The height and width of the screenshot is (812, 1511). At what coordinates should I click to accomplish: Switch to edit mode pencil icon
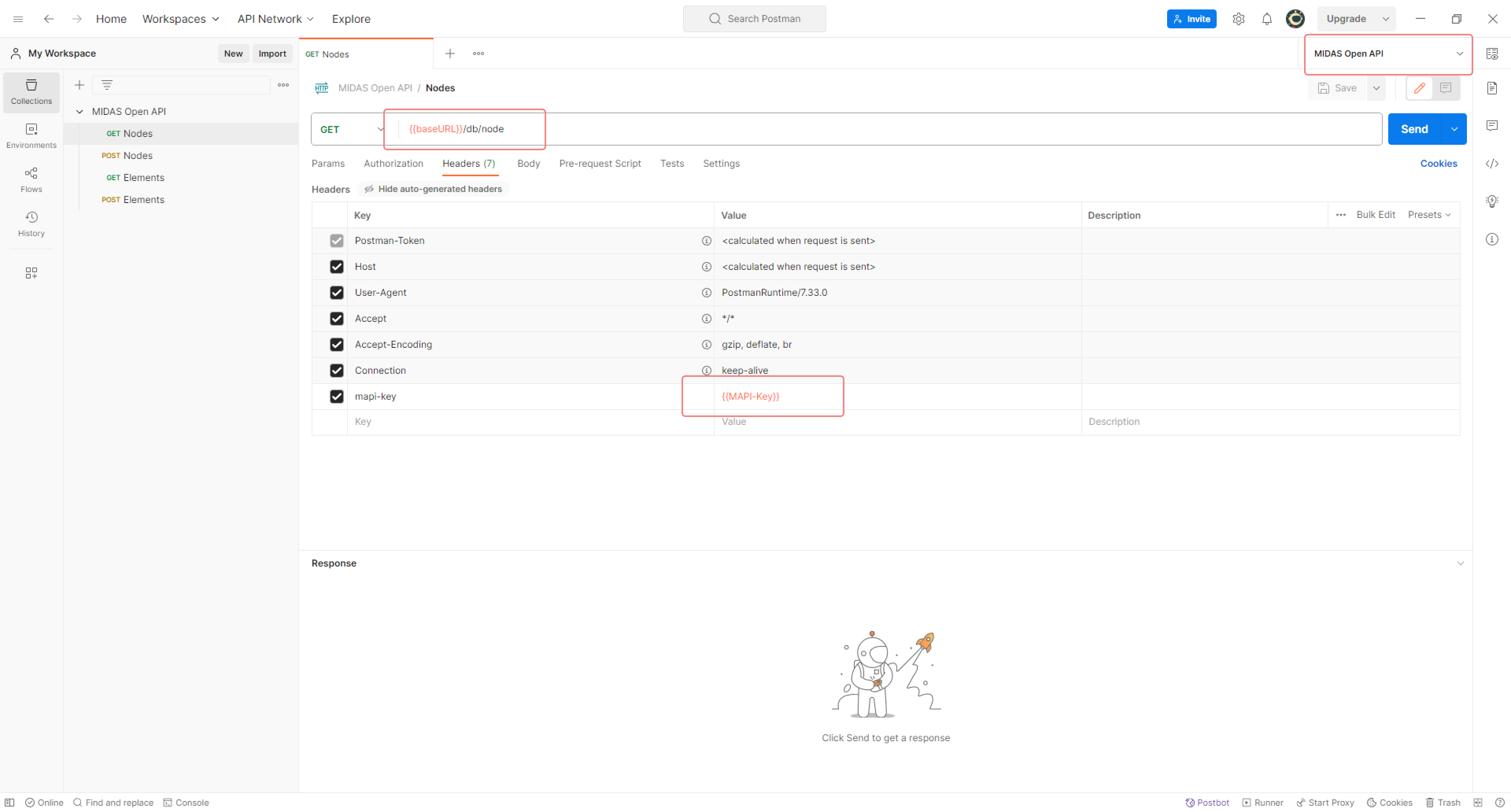point(1419,88)
